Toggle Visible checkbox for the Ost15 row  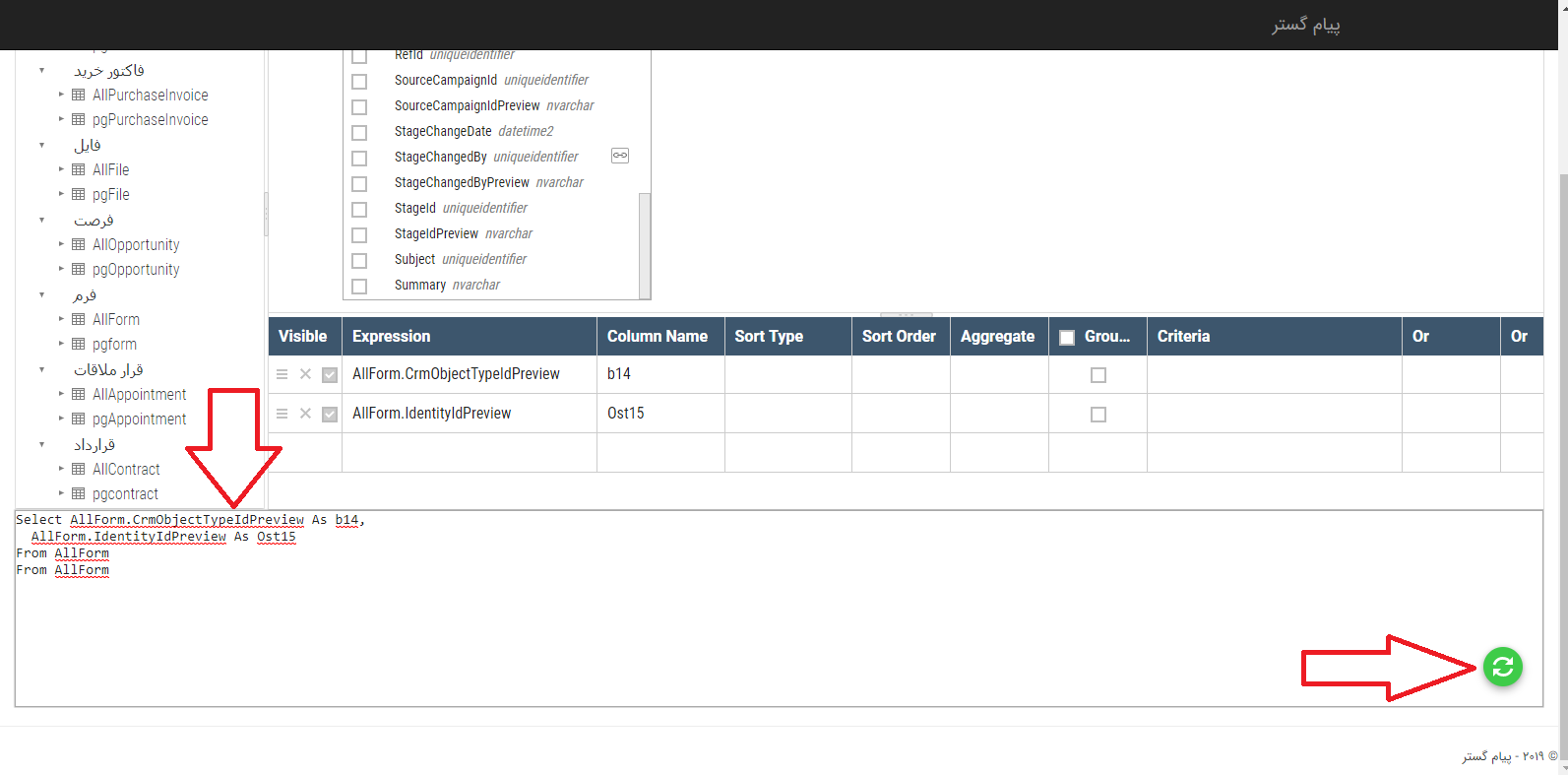click(x=330, y=415)
